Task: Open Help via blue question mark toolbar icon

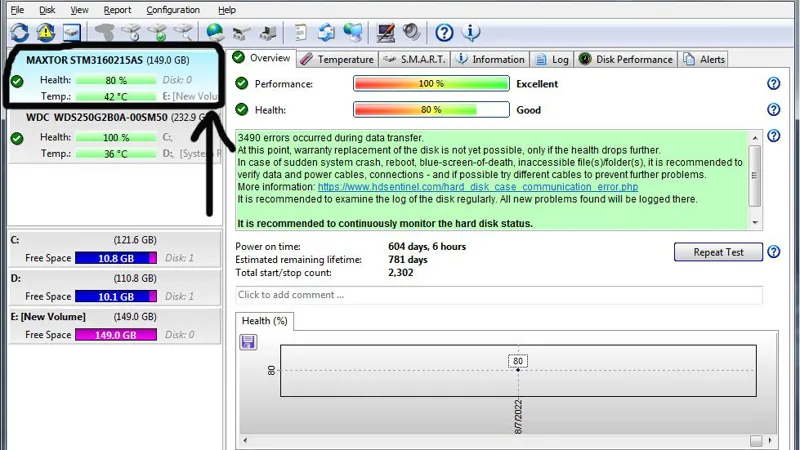Action: tap(444, 33)
